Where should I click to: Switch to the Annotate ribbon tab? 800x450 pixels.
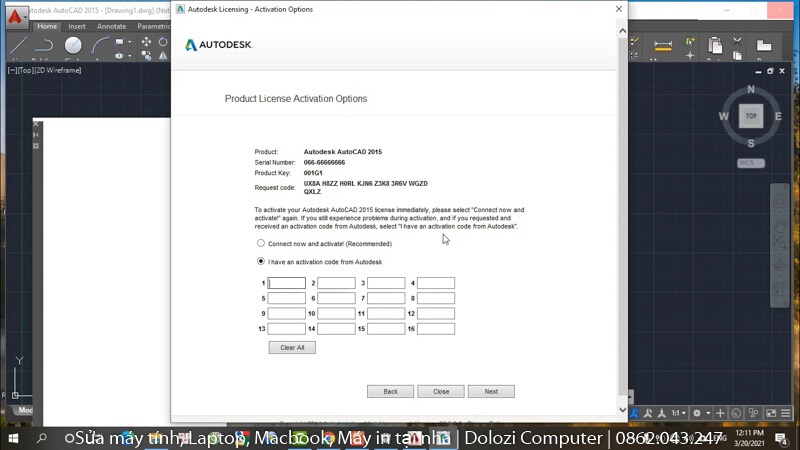point(111,26)
